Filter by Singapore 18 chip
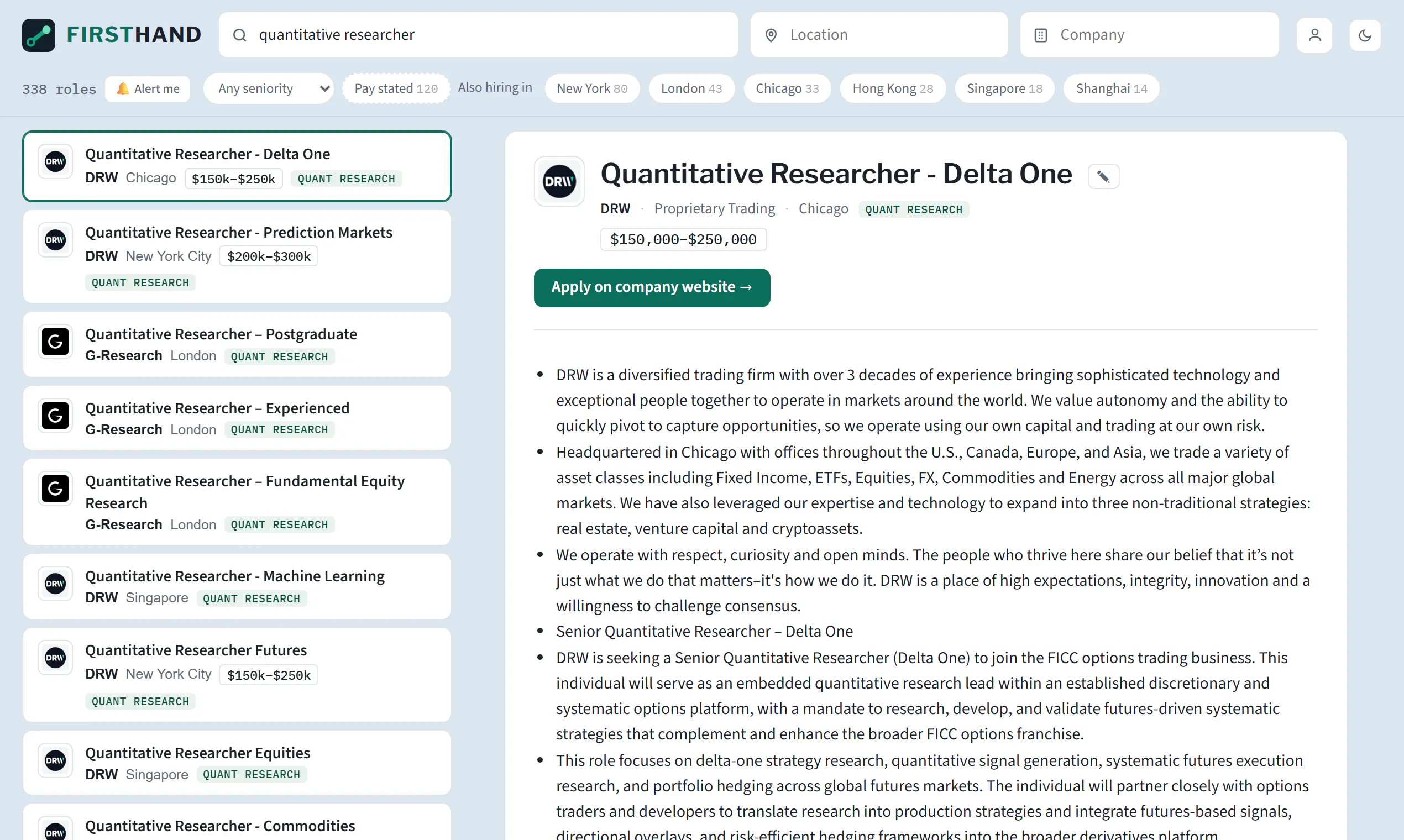The width and height of the screenshot is (1404, 840). [1004, 88]
